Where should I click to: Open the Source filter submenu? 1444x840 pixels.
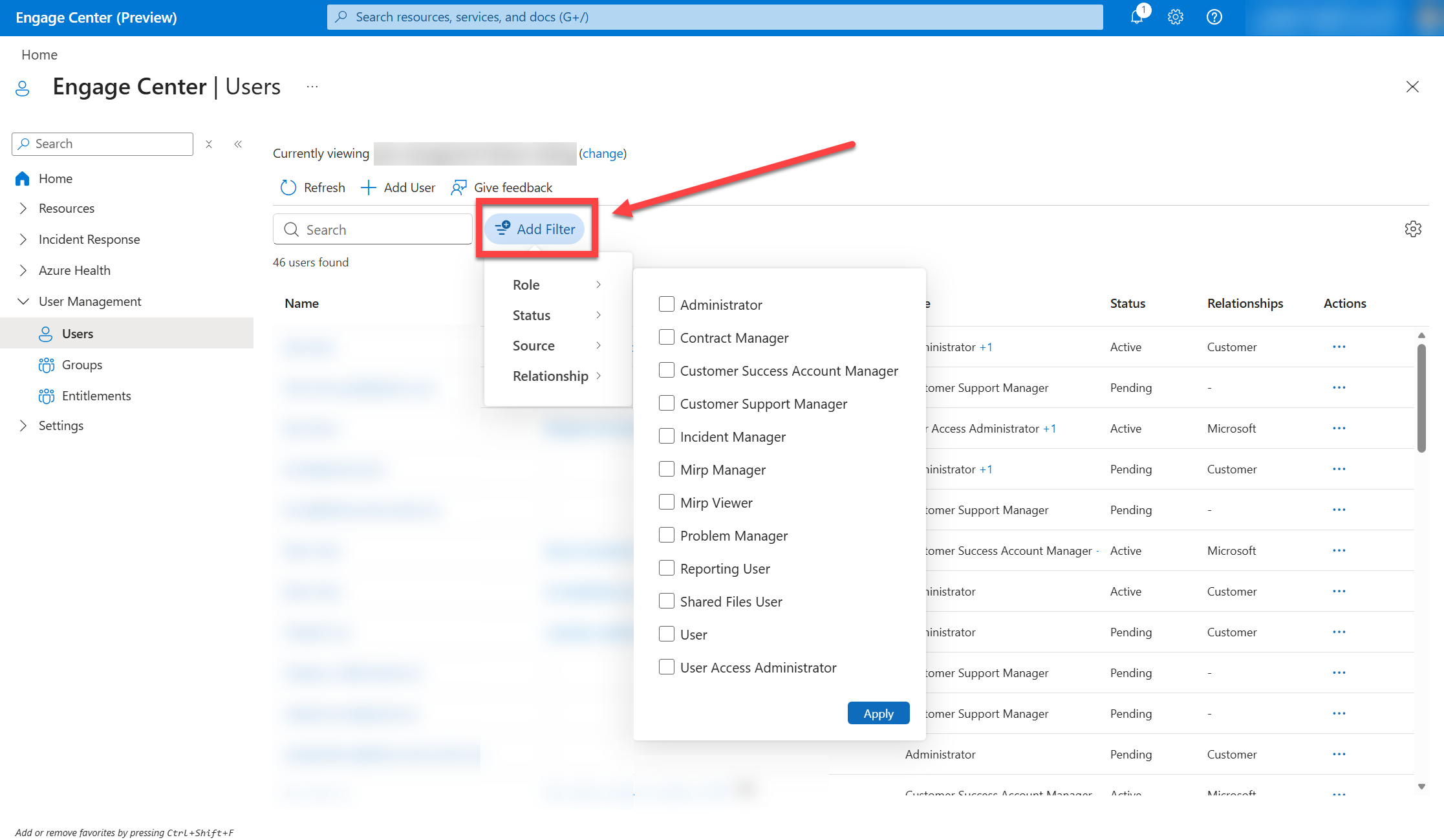(x=557, y=345)
